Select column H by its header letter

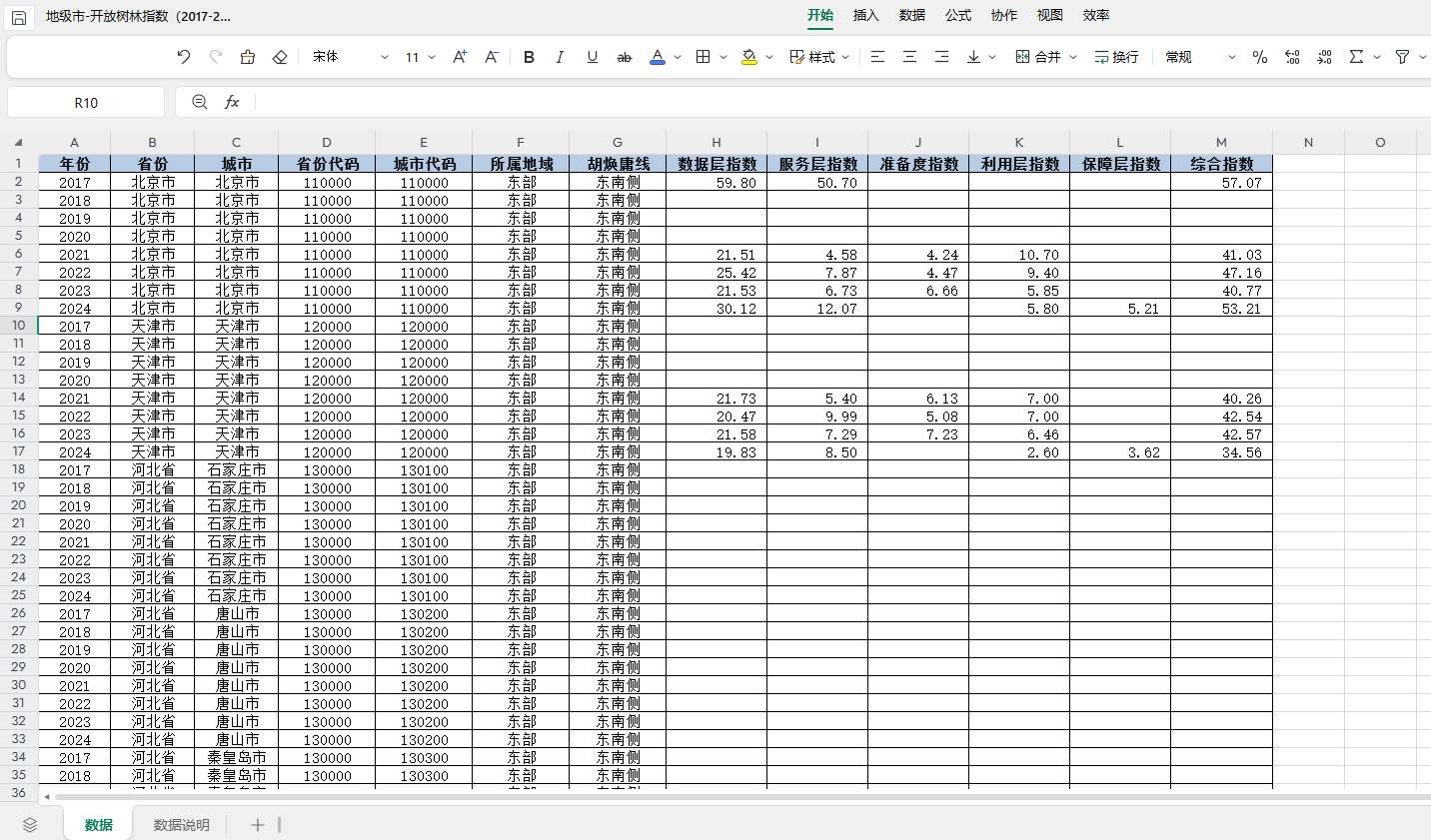(x=716, y=142)
